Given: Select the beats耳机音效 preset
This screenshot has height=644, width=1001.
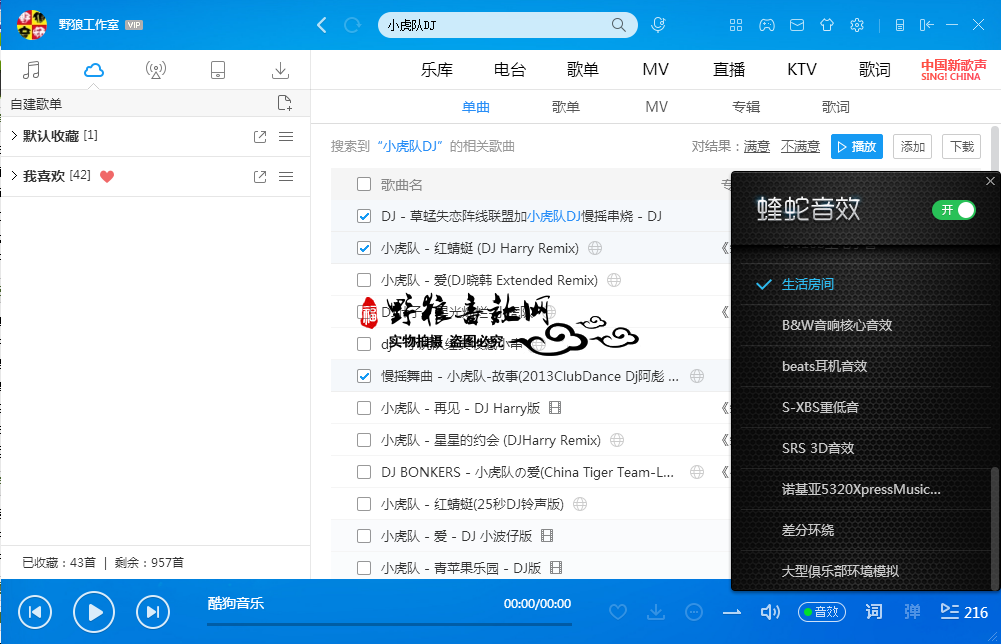Looking at the screenshot, I should click(824, 366).
